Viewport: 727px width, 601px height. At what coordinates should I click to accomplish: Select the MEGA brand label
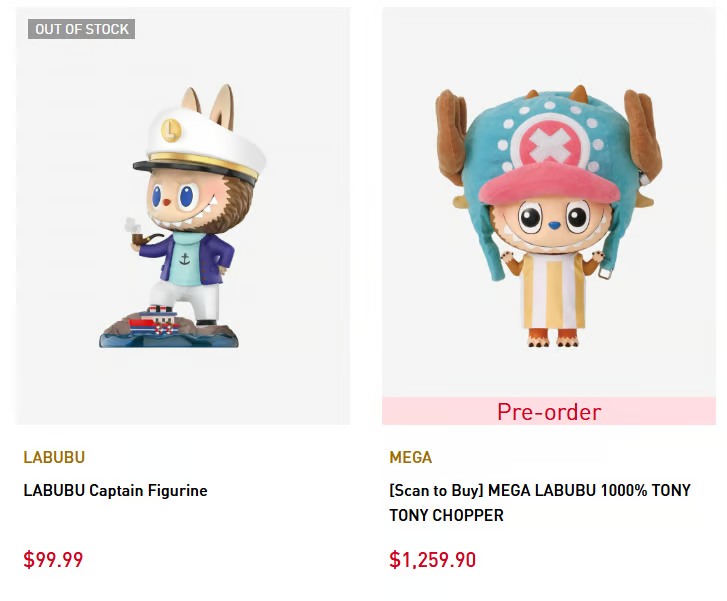(x=410, y=457)
